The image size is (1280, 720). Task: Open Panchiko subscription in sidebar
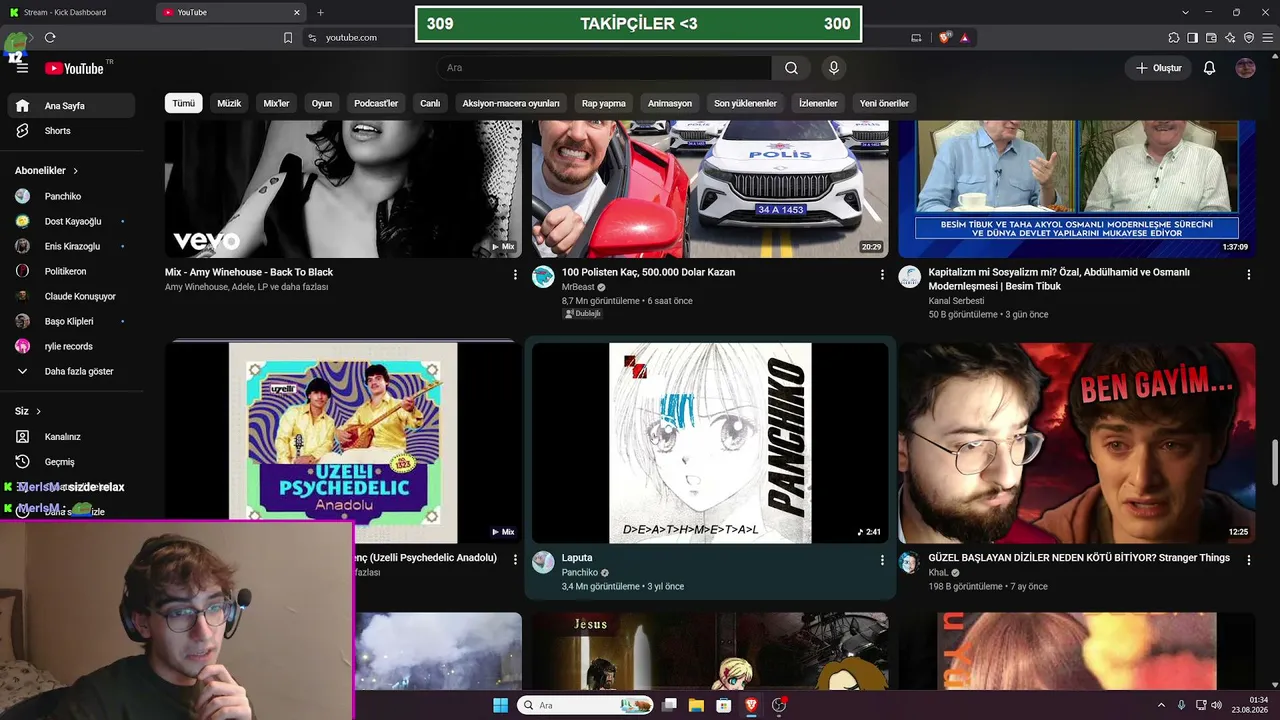click(71, 196)
